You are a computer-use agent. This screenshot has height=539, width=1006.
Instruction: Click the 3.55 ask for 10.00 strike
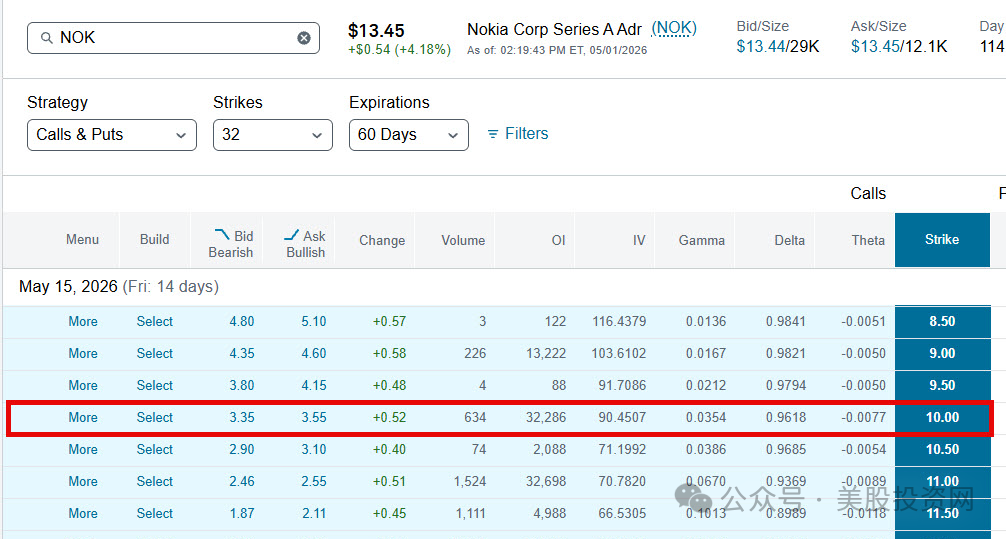pyautogui.click(x=314, y=417)
